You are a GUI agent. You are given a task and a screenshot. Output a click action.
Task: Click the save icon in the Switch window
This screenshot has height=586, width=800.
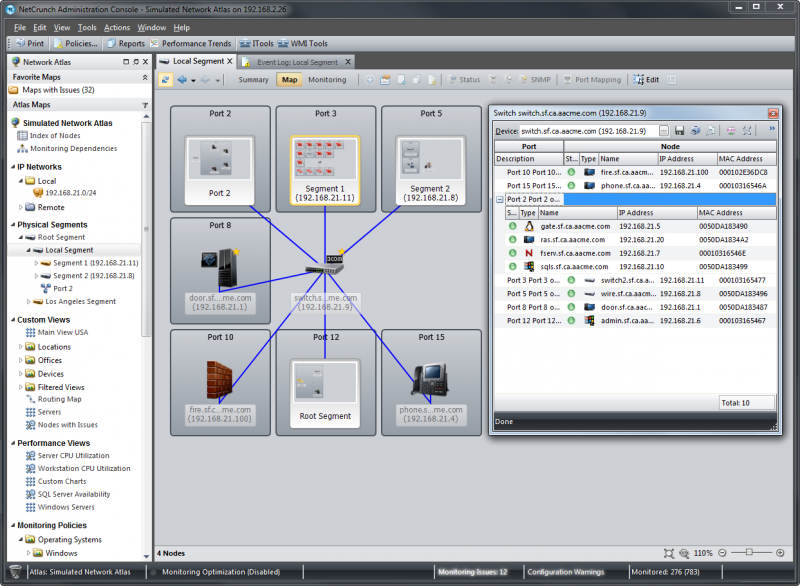coord(679,131)
